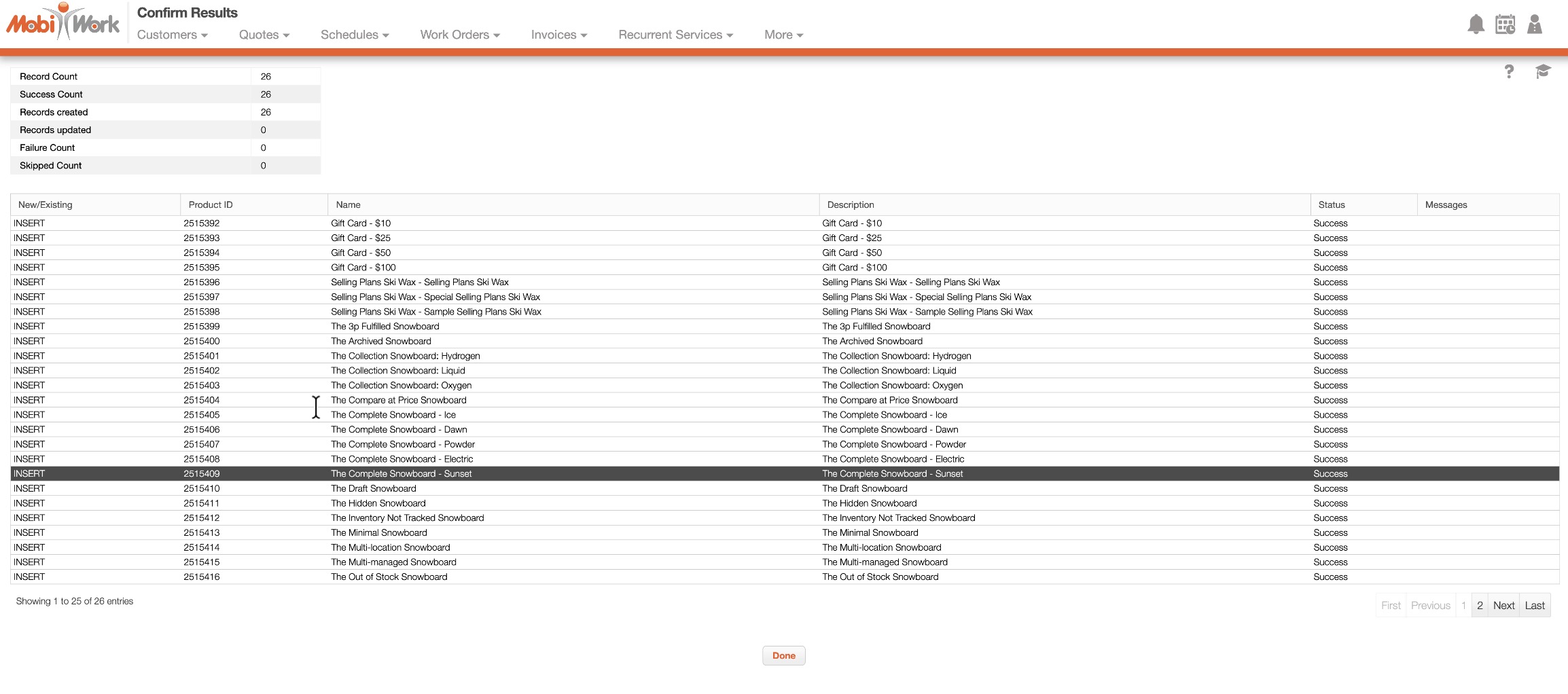Open the Work Orders menu

460,35
